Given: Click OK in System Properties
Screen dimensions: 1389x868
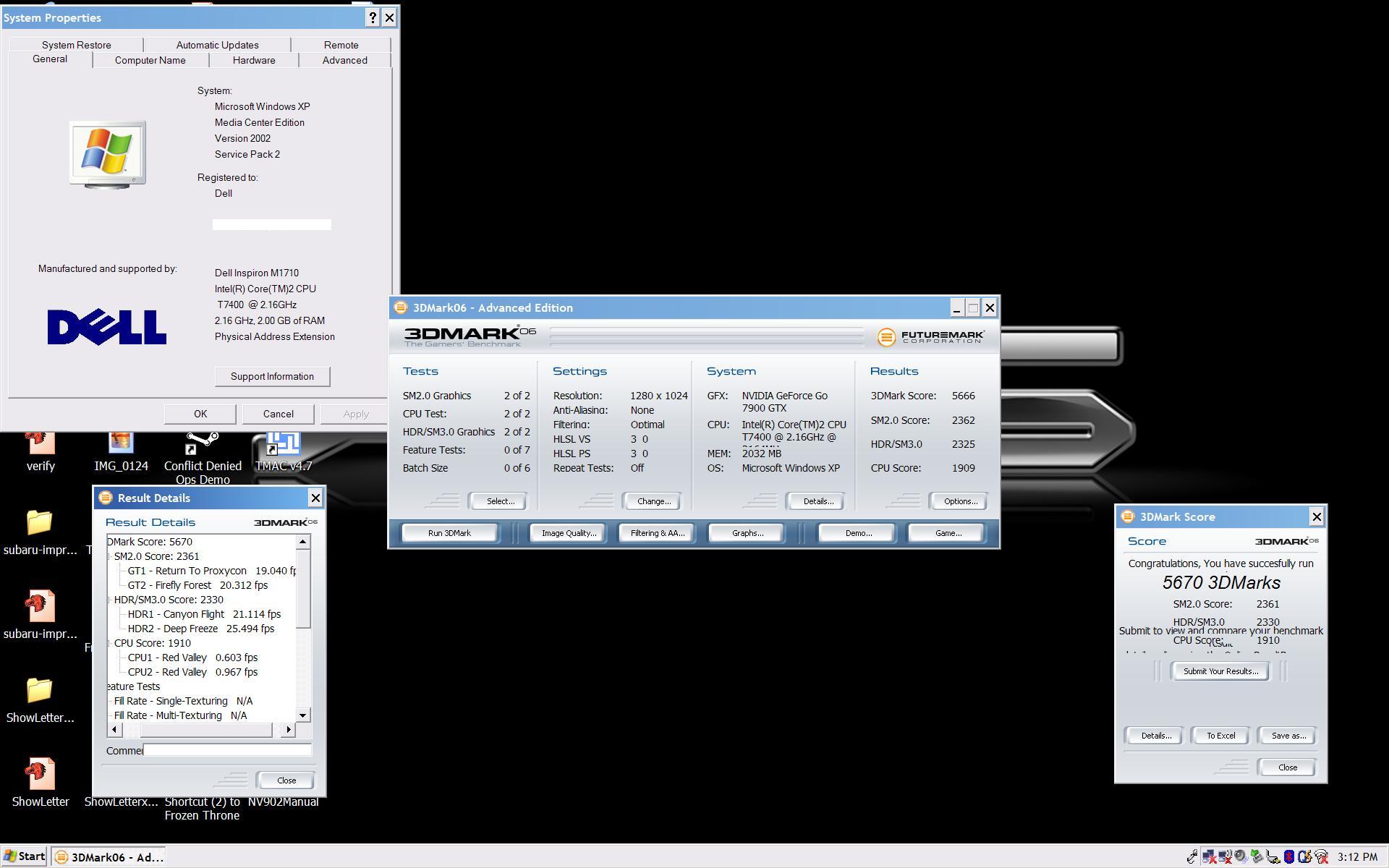Looking at the screenshot, I should tap(200, 414).
